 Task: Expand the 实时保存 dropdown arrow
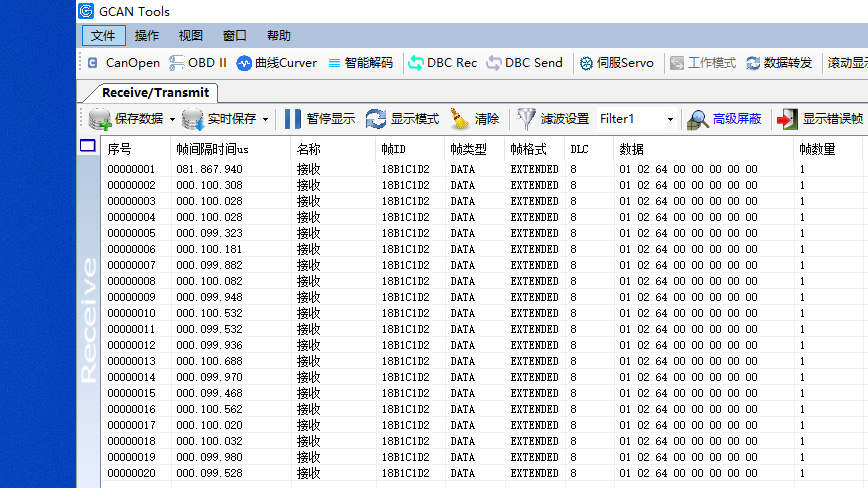click(x=265, y=120)
